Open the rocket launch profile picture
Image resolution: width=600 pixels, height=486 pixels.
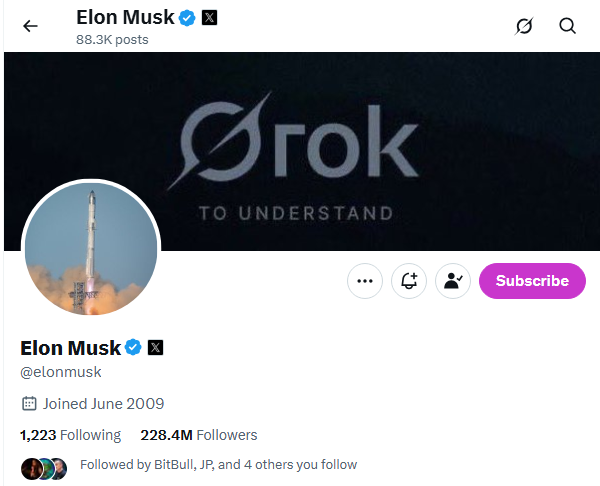[91, 249]
